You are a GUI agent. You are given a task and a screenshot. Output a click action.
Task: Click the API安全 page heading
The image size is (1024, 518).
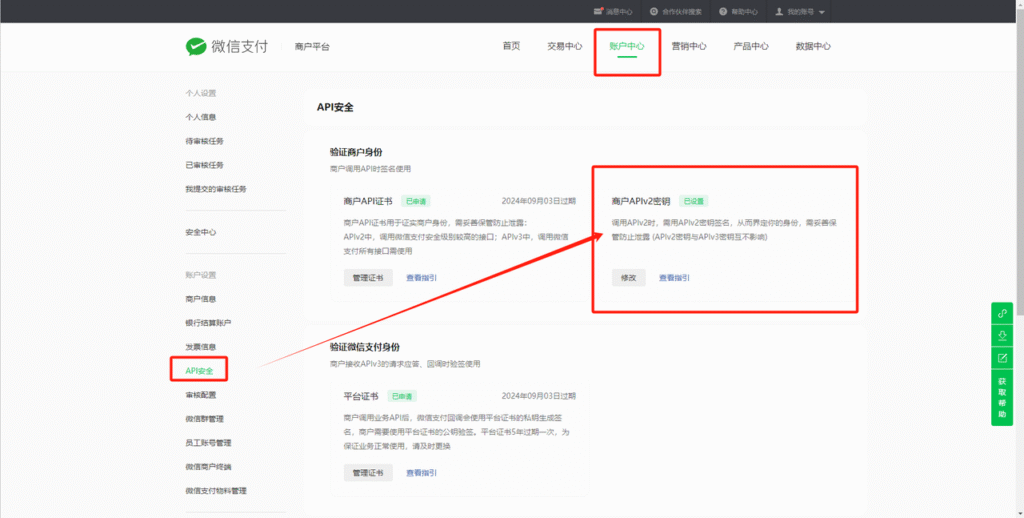tap(335, 107)
